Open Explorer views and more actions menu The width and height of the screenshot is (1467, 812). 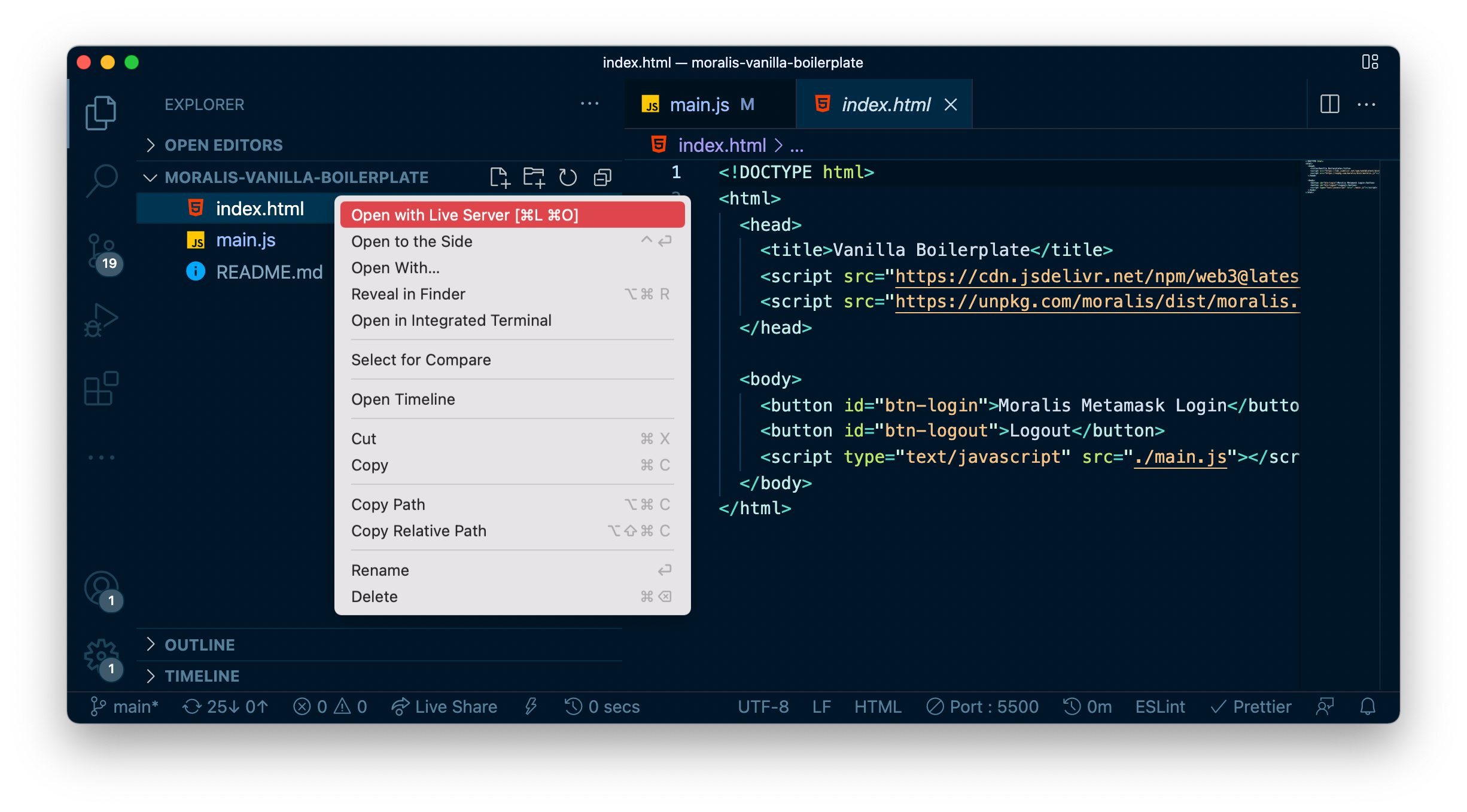(x=590, y=104)
